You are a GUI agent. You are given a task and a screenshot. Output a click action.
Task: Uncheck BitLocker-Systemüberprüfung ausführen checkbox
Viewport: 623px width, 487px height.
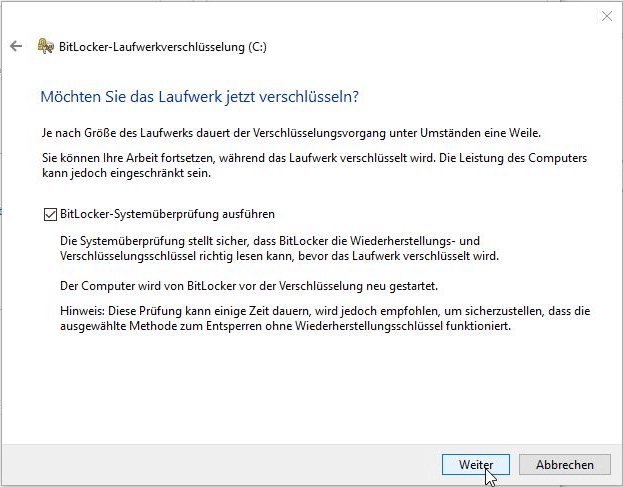point(50,215)
